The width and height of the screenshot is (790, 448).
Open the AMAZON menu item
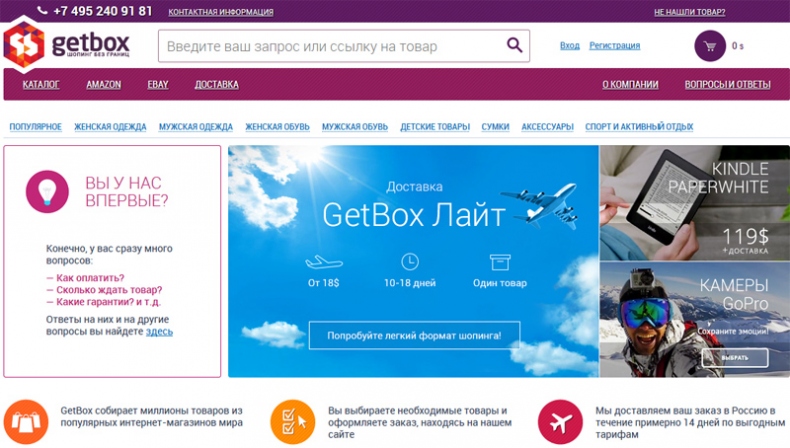coord(103,85)
